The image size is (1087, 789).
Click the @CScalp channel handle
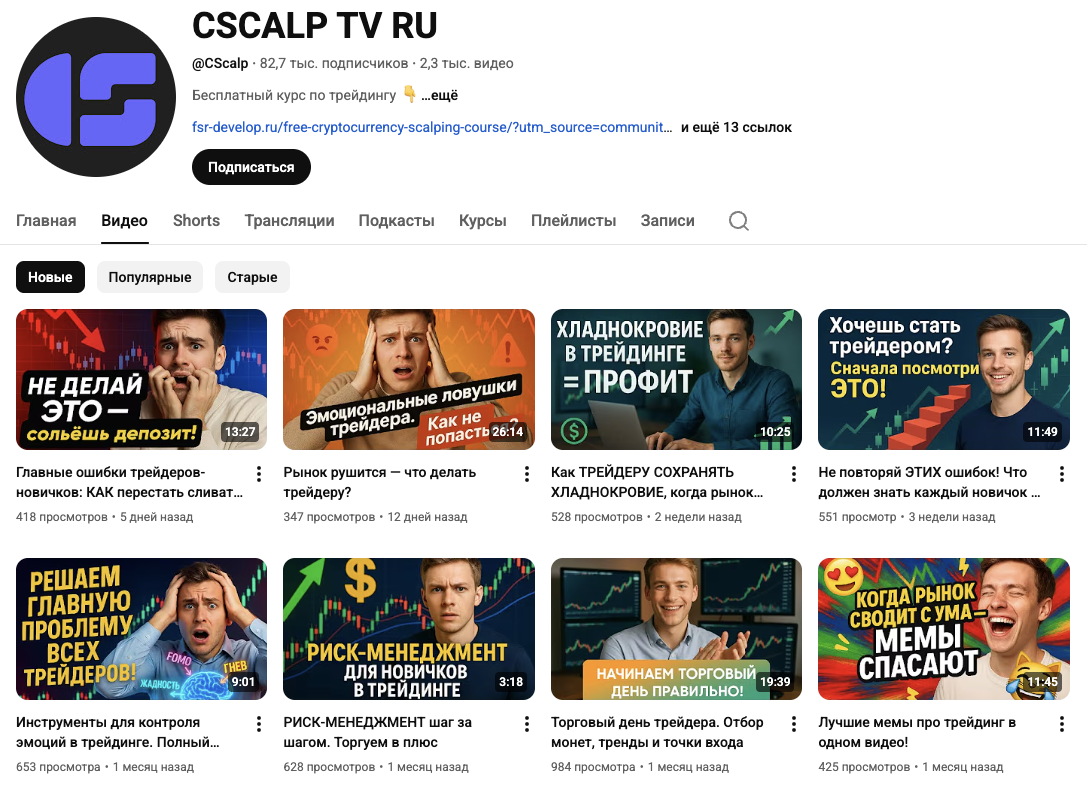pos(220,63)
